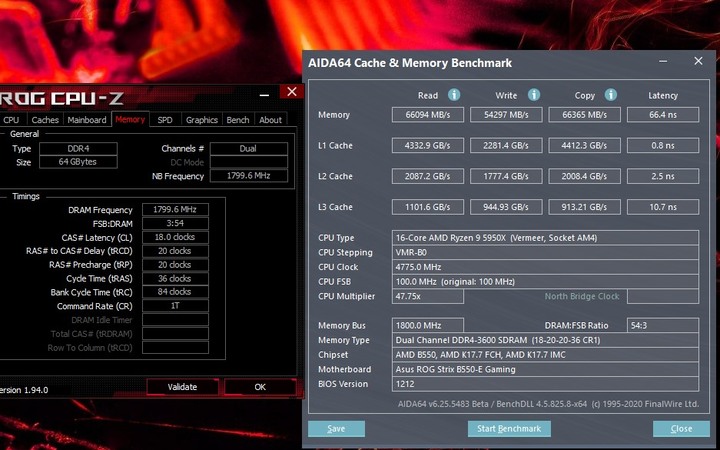Image resolution: width=720 pixels, height=450 pixels.
Task: Open the Write info icon in AIDA64
Action: click(x=534, y=95)
